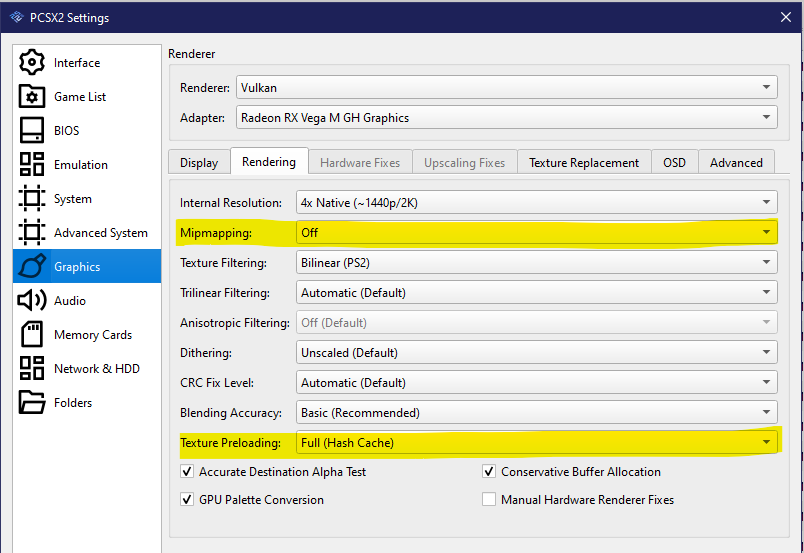Switch to the Texture Replacement tab

pos(584,163)
